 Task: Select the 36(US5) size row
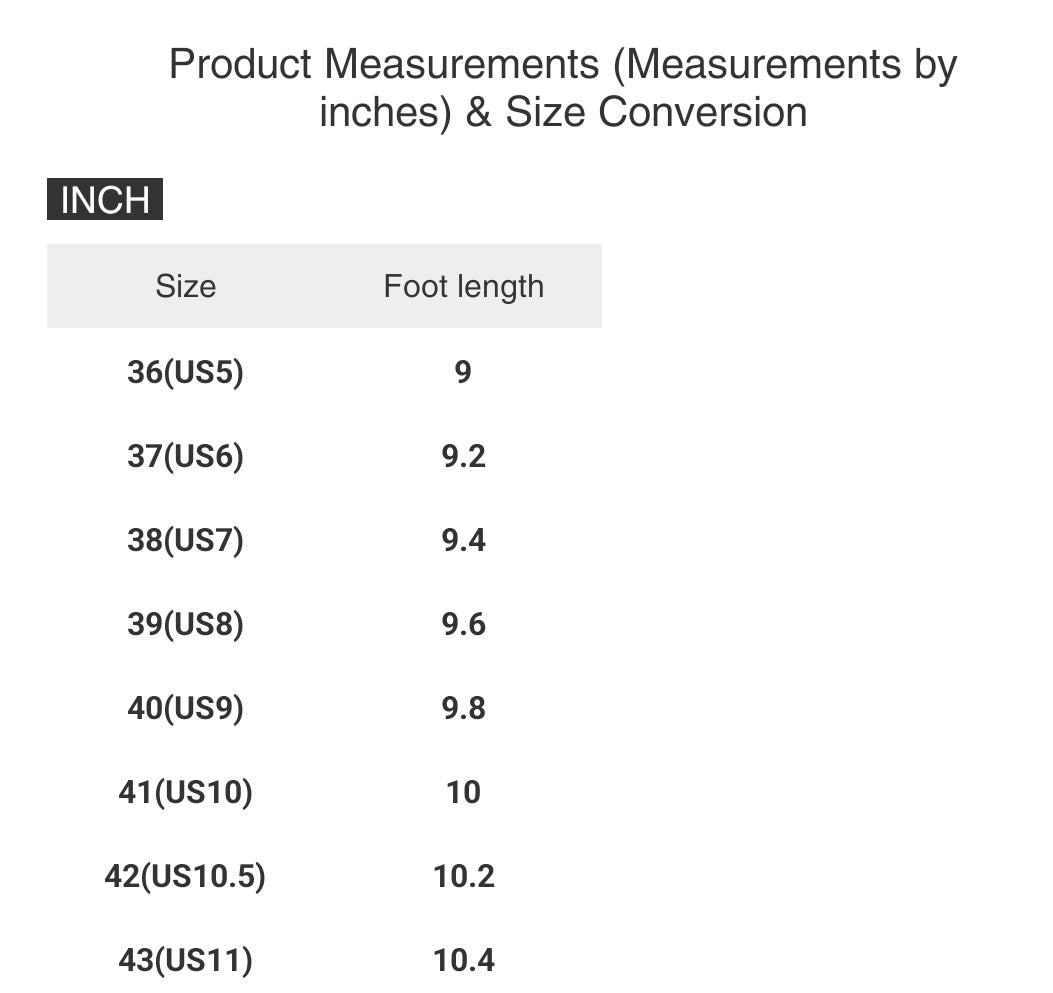coord(324,371)
